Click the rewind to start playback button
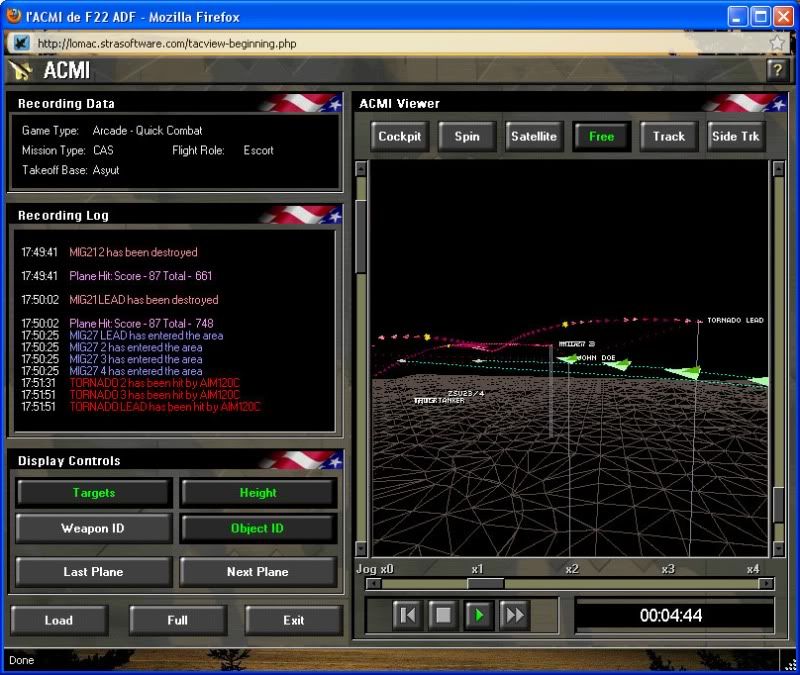The height and width of the screenshot is (675, 800). click(x=407, y=615)
